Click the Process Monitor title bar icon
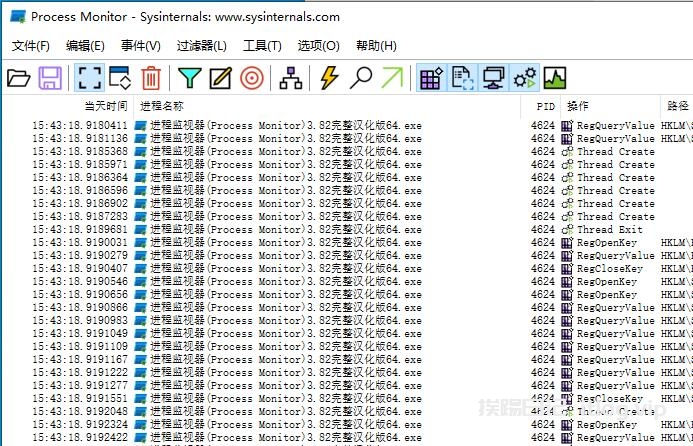The width and height of the screenshot is (693, 446). coord(18,17)
